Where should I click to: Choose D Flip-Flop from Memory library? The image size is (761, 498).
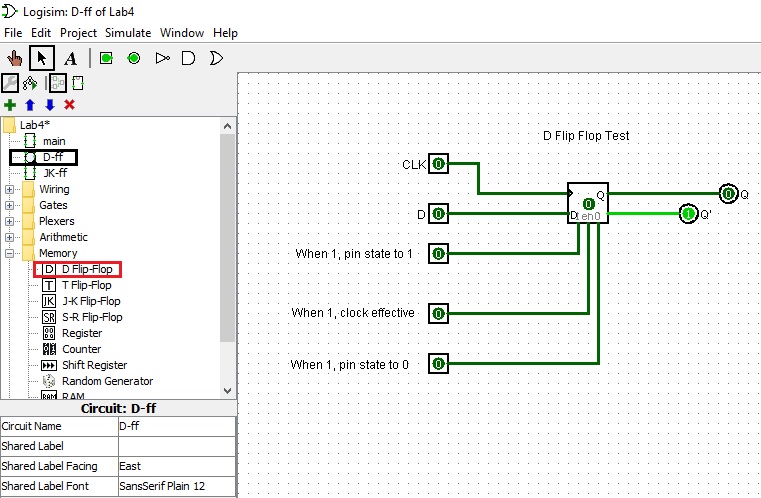tap(87, 269)
